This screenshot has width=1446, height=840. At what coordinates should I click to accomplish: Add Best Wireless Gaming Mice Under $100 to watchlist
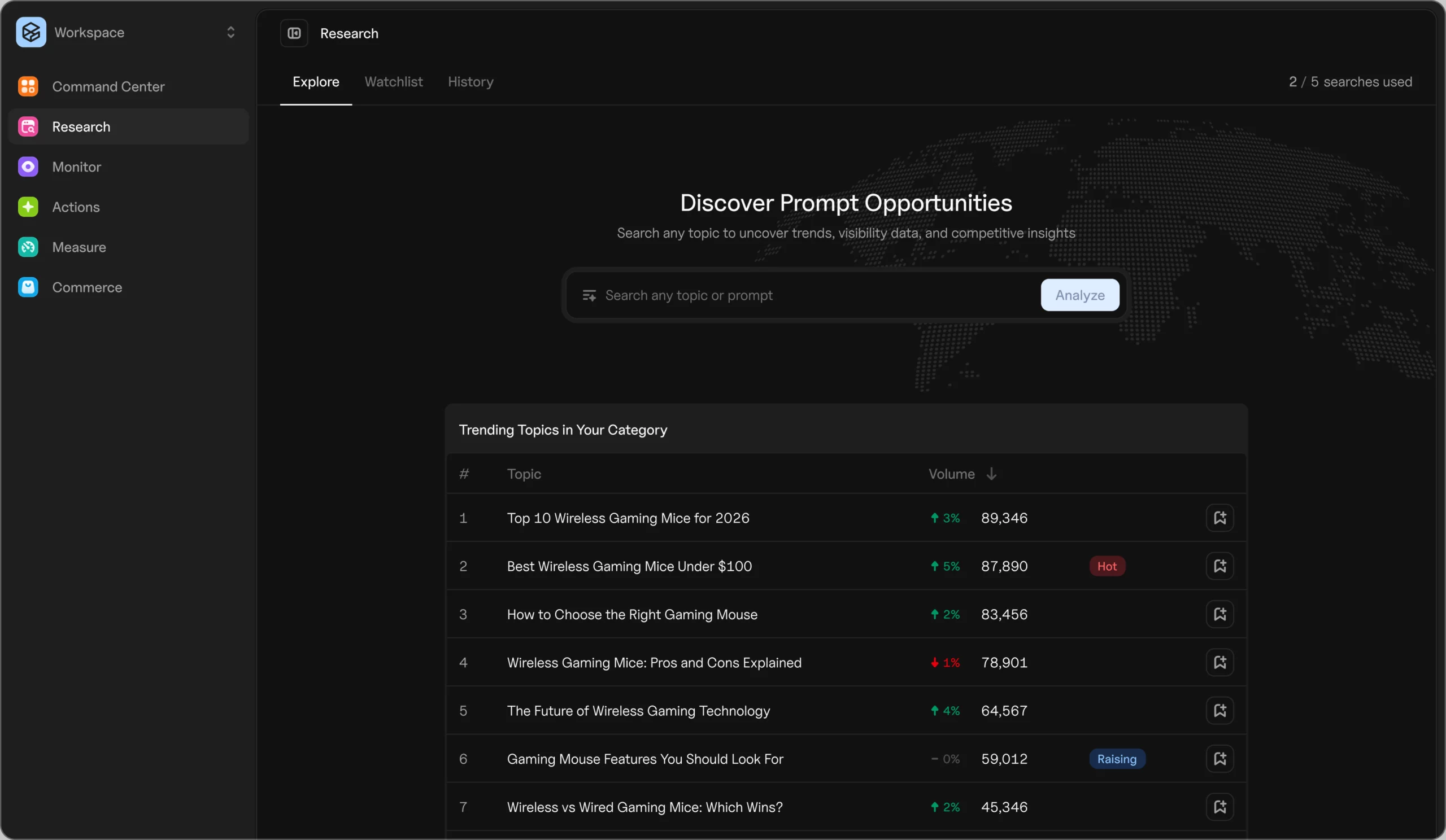1219,566
